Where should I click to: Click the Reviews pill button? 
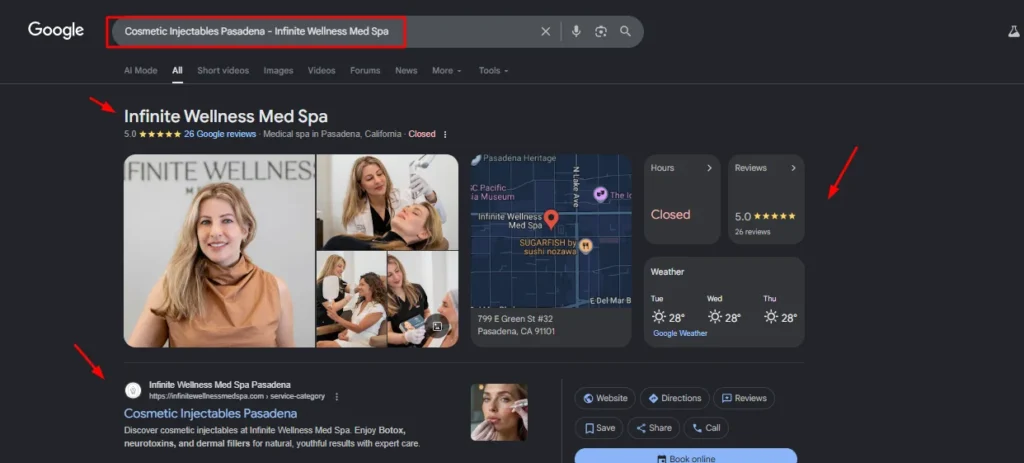[744, 398]
